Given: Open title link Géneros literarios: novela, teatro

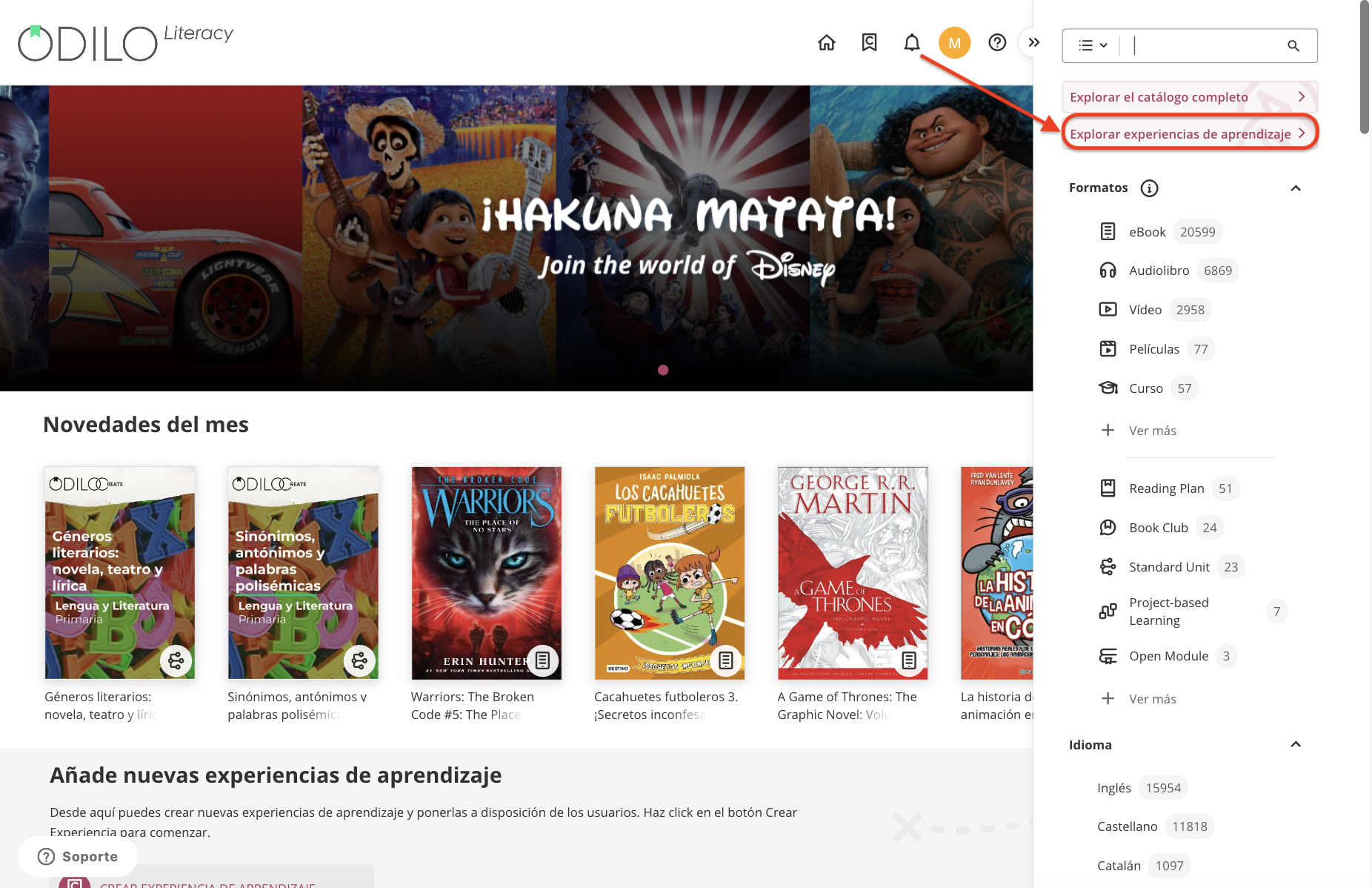Looking at the screenshot, I should [102, 706].
